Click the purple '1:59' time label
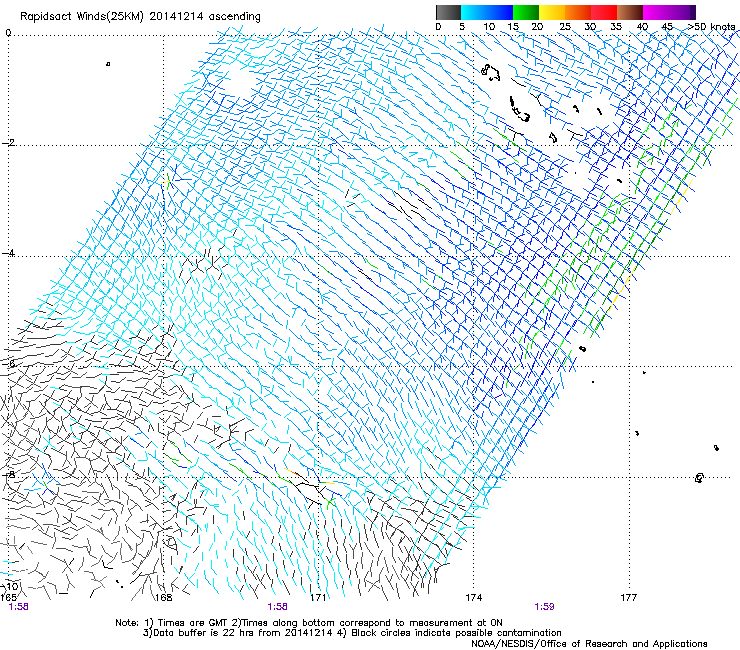 click(x=544, y=607)
